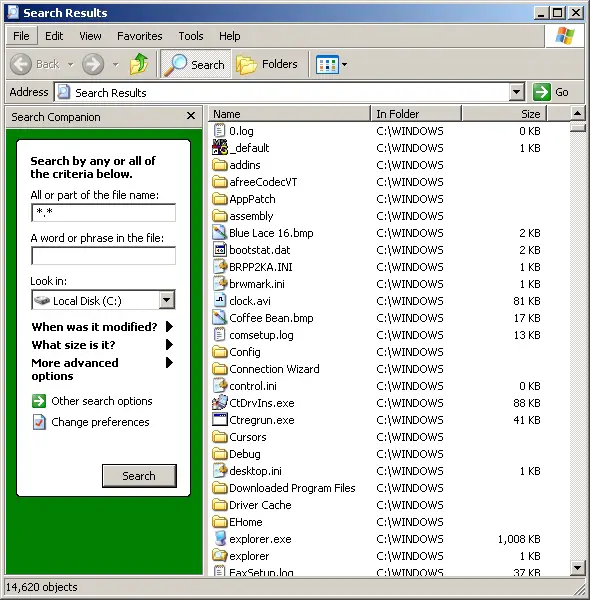This screenshot has width=590, height=600.
Task: Select the Ctregrun.exe icon
Action: (x=220, y=420)
